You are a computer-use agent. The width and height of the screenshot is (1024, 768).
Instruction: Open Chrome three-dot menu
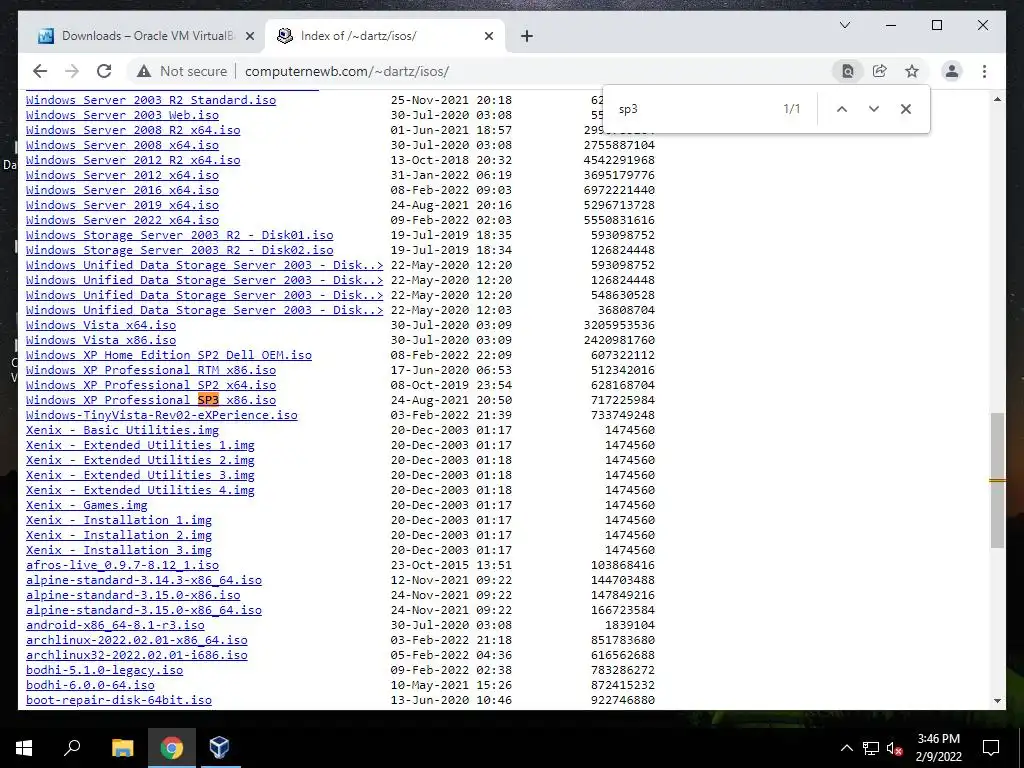click(x=984, y=71)
